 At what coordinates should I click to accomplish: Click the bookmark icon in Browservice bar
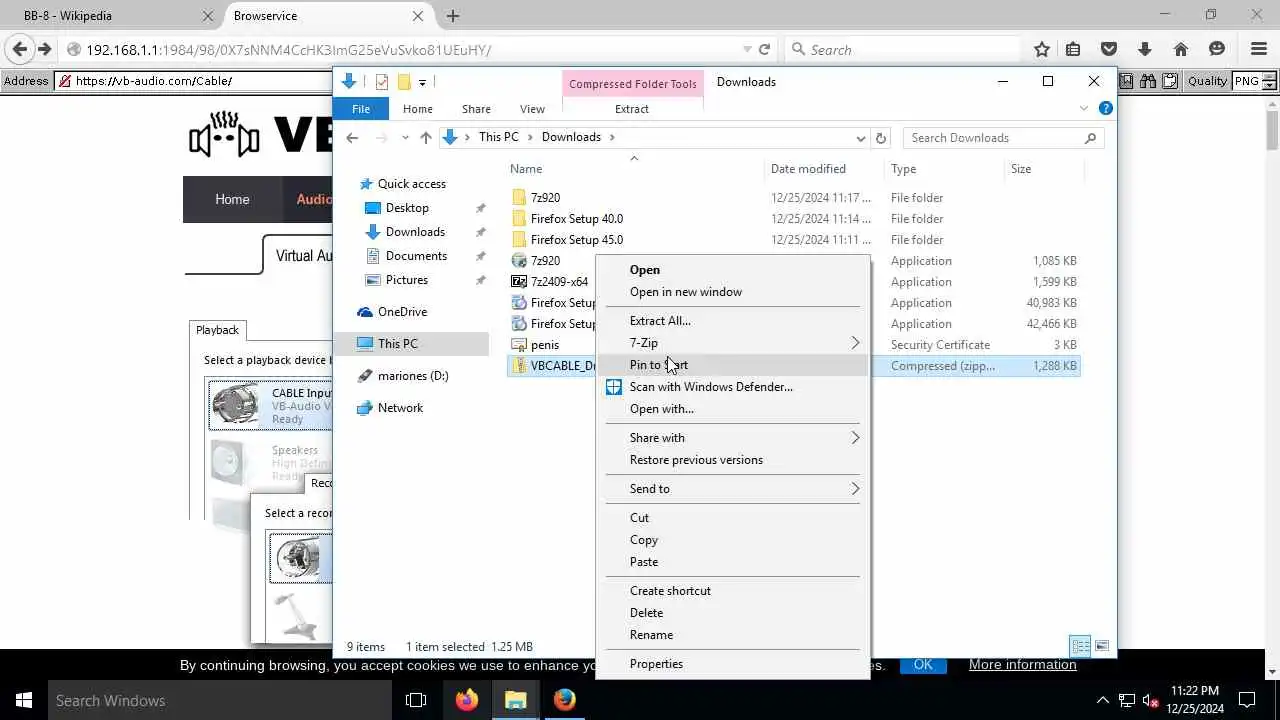tap(1127, 81)
